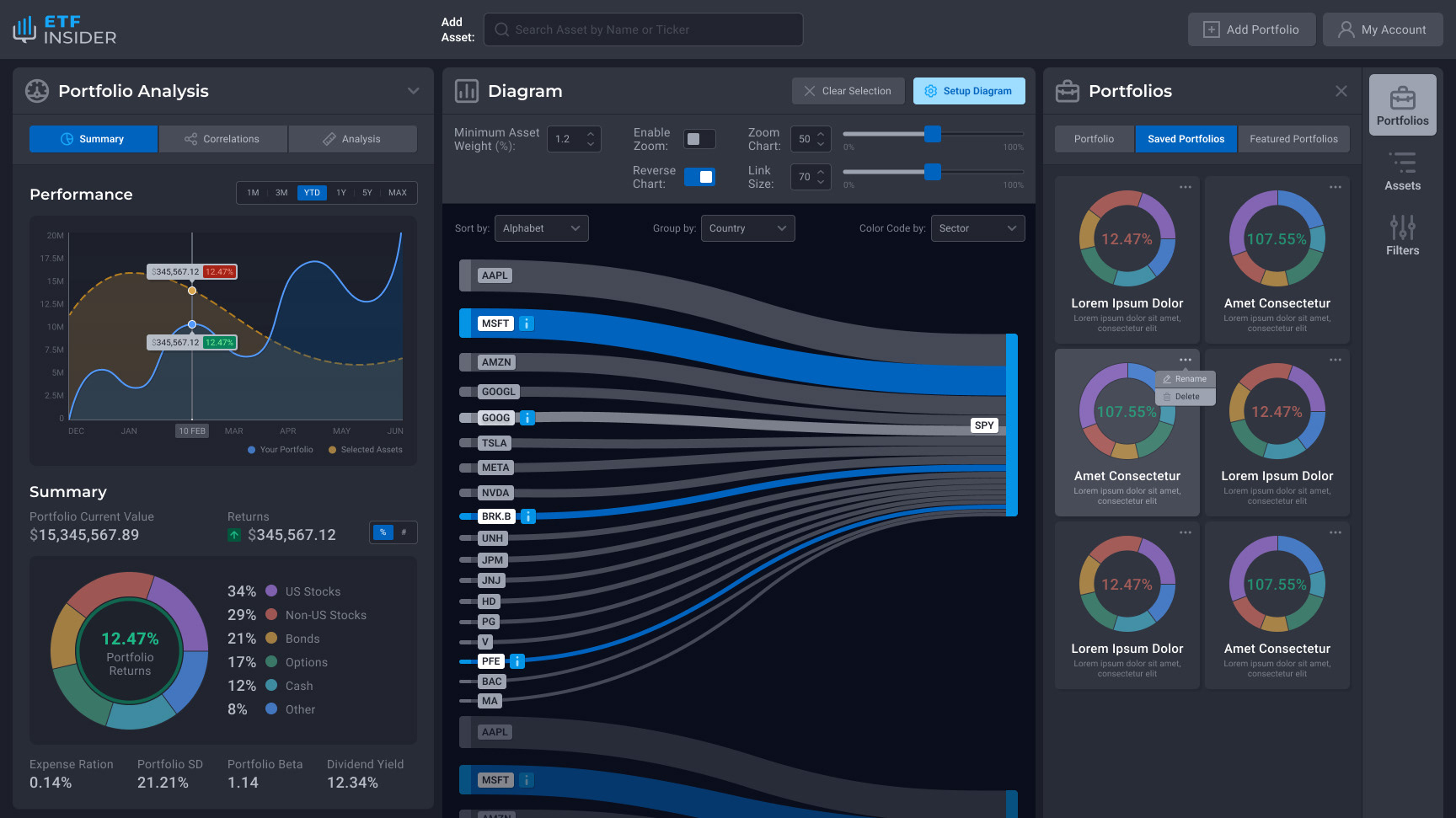Switch to Summary tab
1456x818 pixels.
(x=94, y=139)
